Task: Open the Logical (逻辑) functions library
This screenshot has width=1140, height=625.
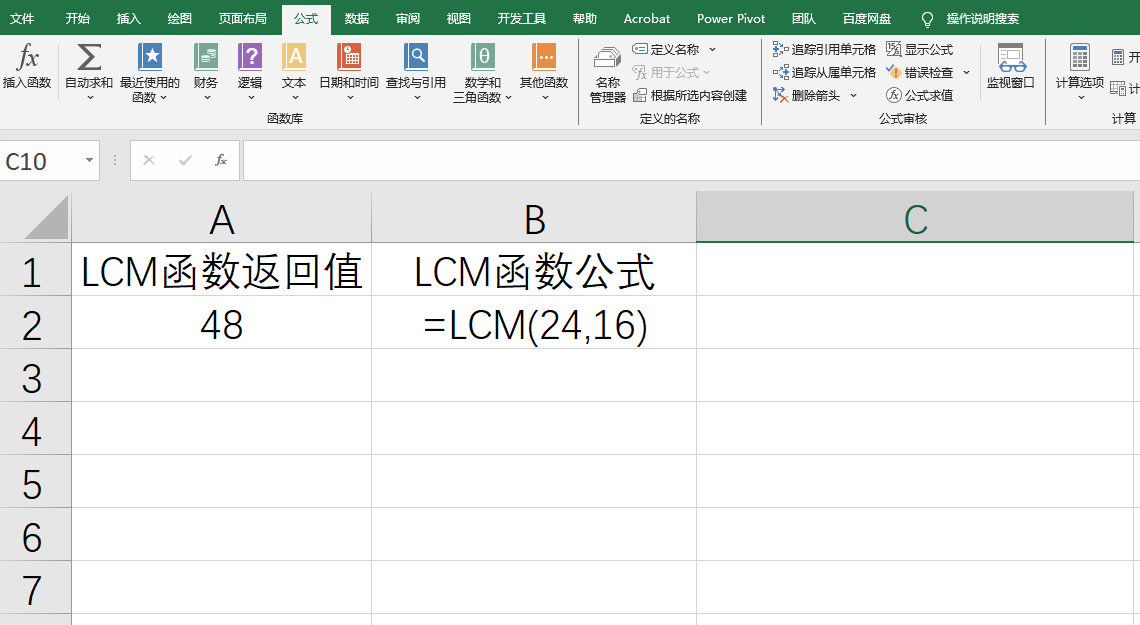Action: point(249,73)
